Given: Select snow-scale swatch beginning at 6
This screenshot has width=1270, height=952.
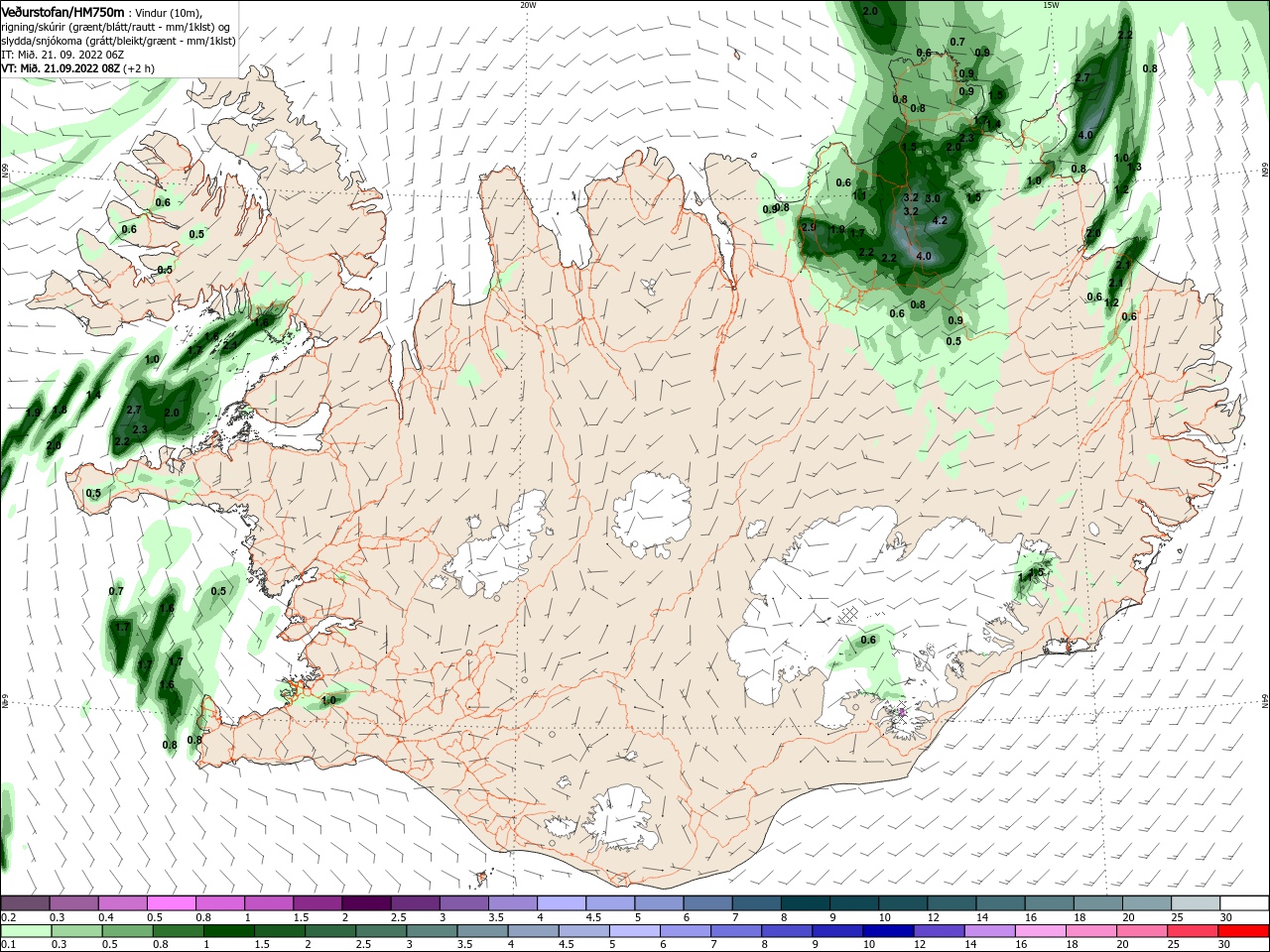Looking at the screenshot, I should tap(706, 903).
